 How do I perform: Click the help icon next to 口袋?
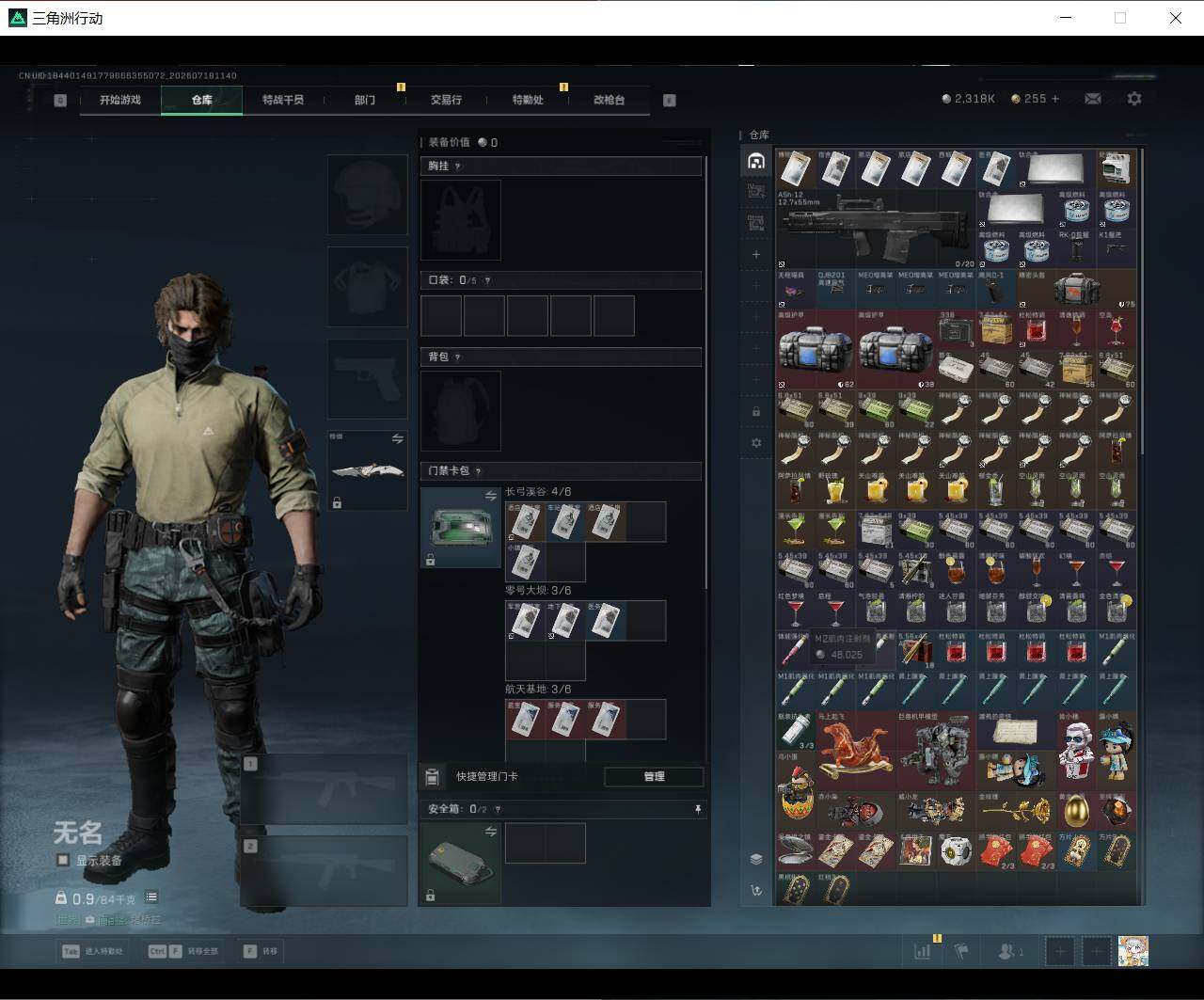tap(486, 280)
